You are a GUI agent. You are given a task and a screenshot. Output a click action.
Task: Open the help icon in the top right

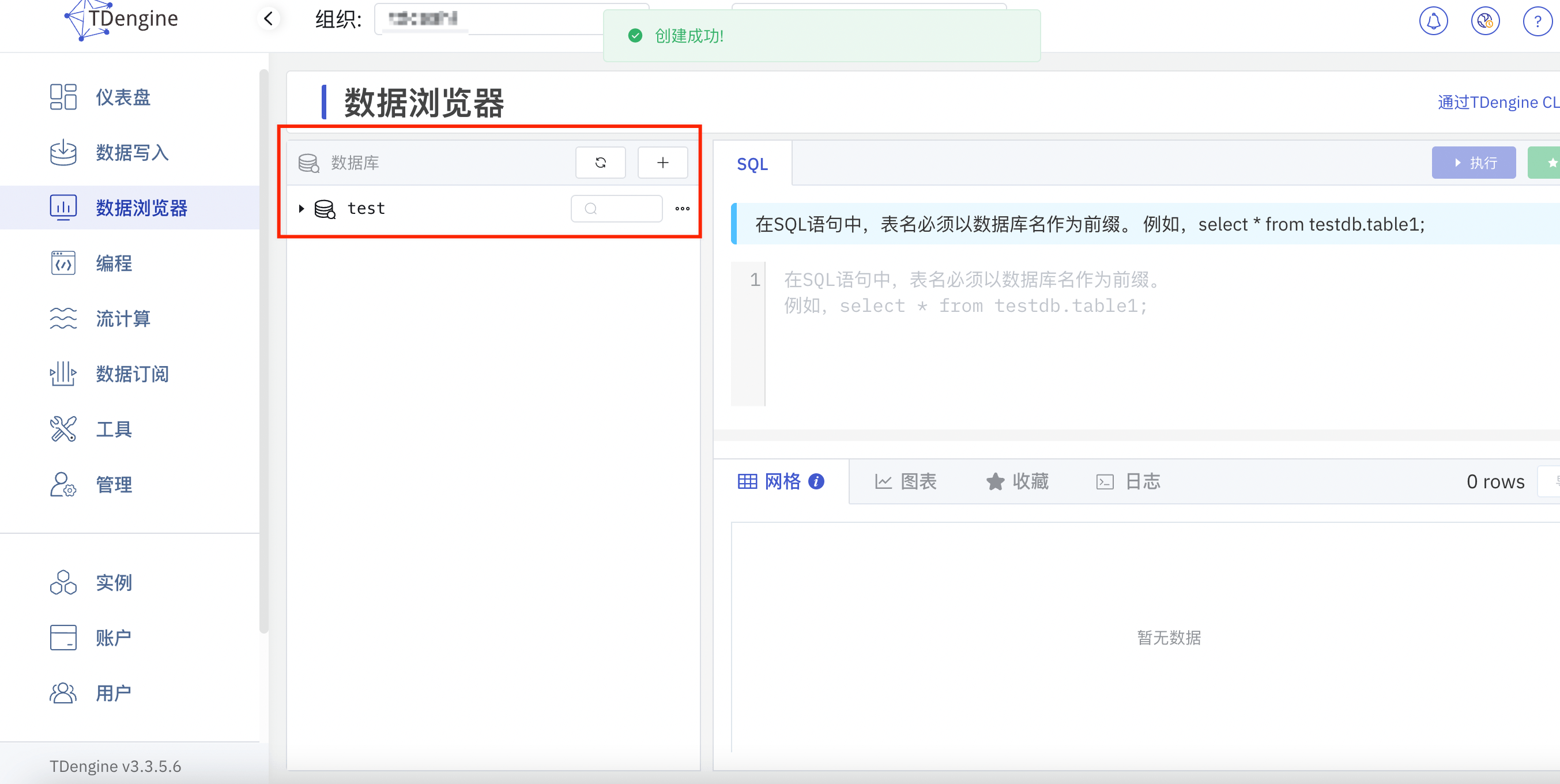coord(1538,21)
